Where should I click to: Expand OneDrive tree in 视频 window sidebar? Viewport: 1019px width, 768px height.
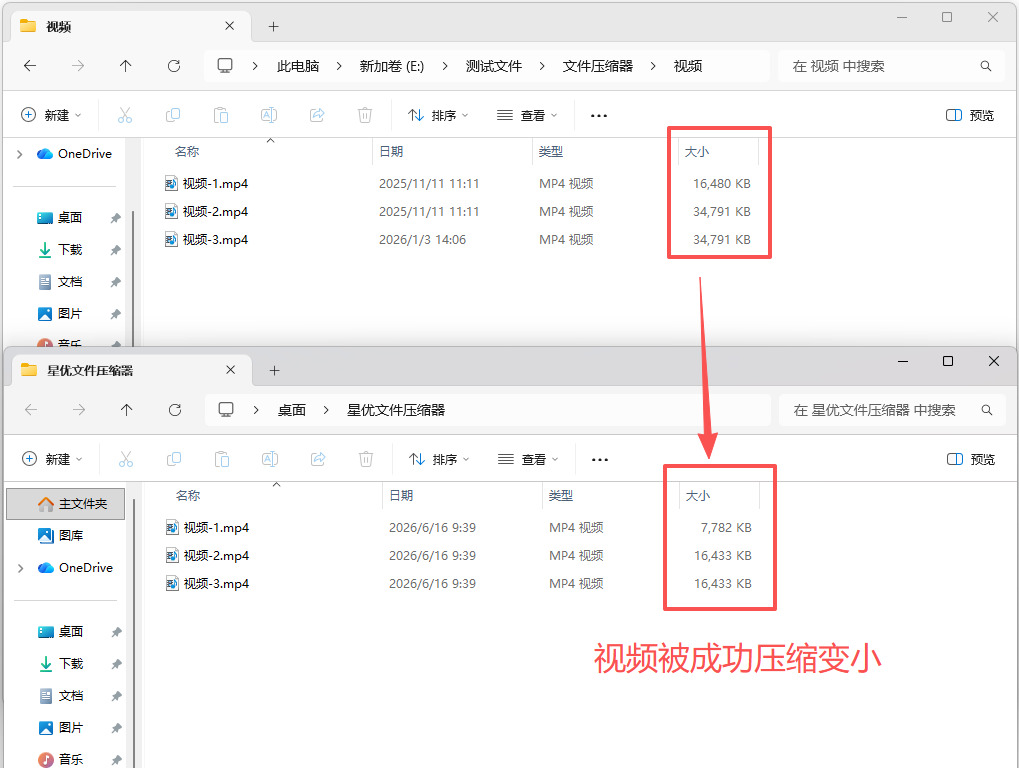pyautogui.click(x=19, y=154)
